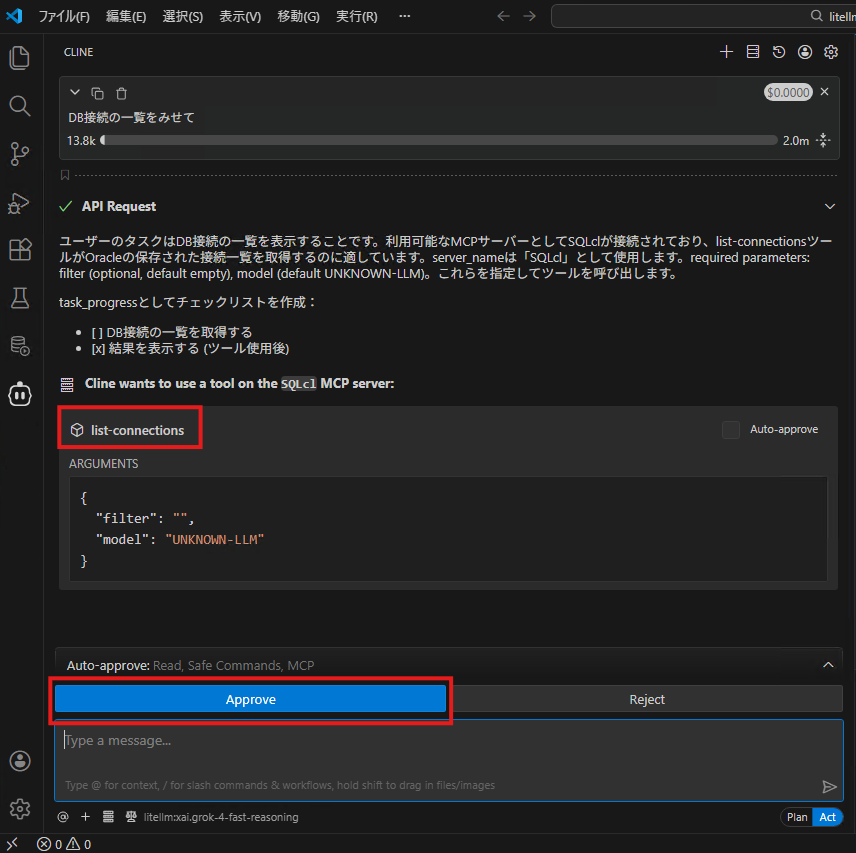Expand the API Request details
Viewport: 856px width, 853px height.
[x=830, y=206]
